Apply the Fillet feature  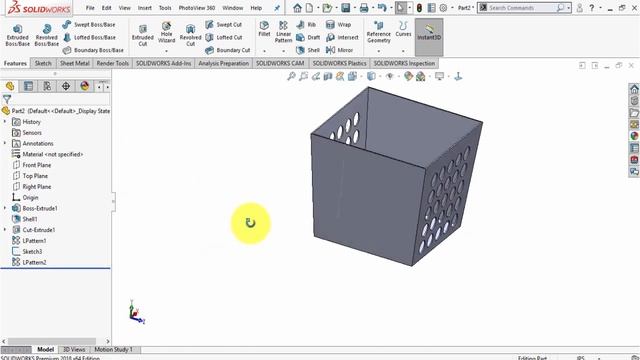tap(264, 29)
